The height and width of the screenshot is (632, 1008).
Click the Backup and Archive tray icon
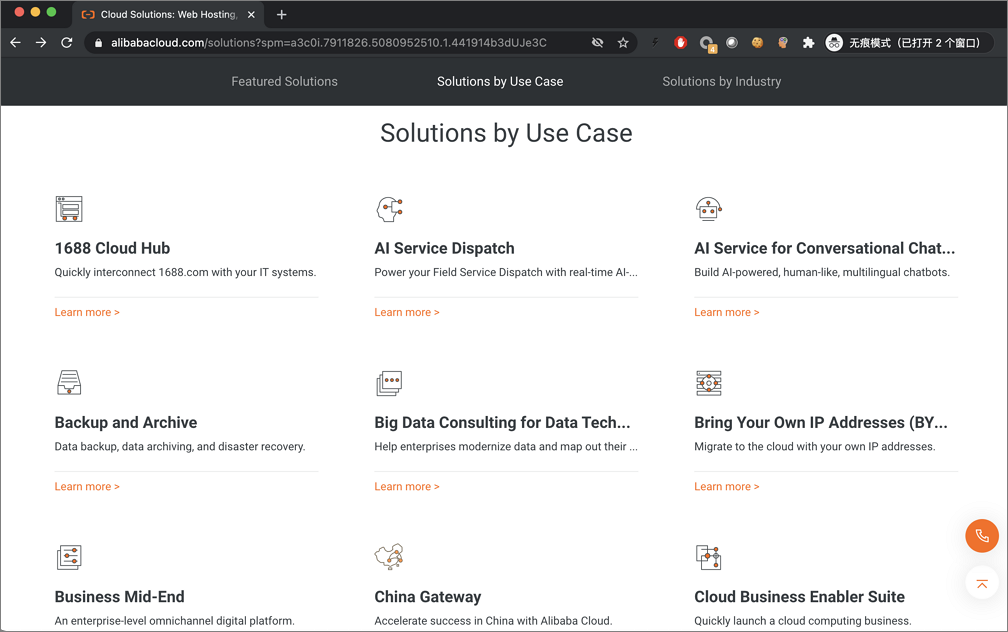(69, 383)
